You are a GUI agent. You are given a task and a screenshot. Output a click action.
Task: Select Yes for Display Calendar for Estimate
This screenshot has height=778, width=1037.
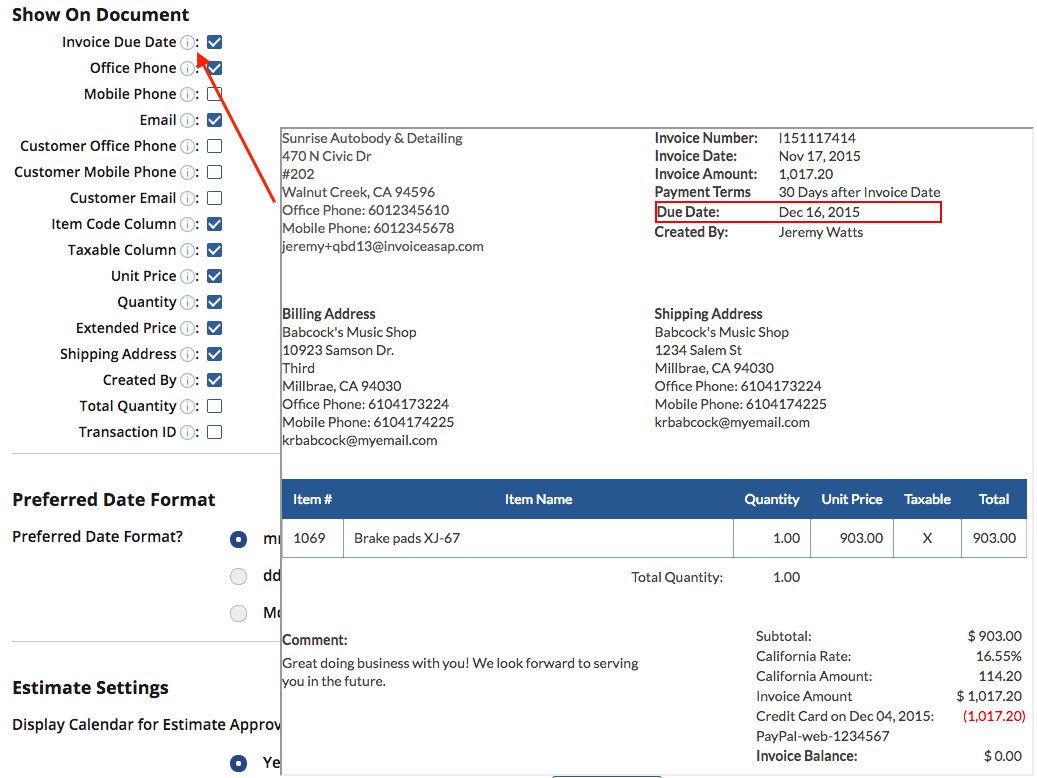pyautogui.click(x=238, y=763)
